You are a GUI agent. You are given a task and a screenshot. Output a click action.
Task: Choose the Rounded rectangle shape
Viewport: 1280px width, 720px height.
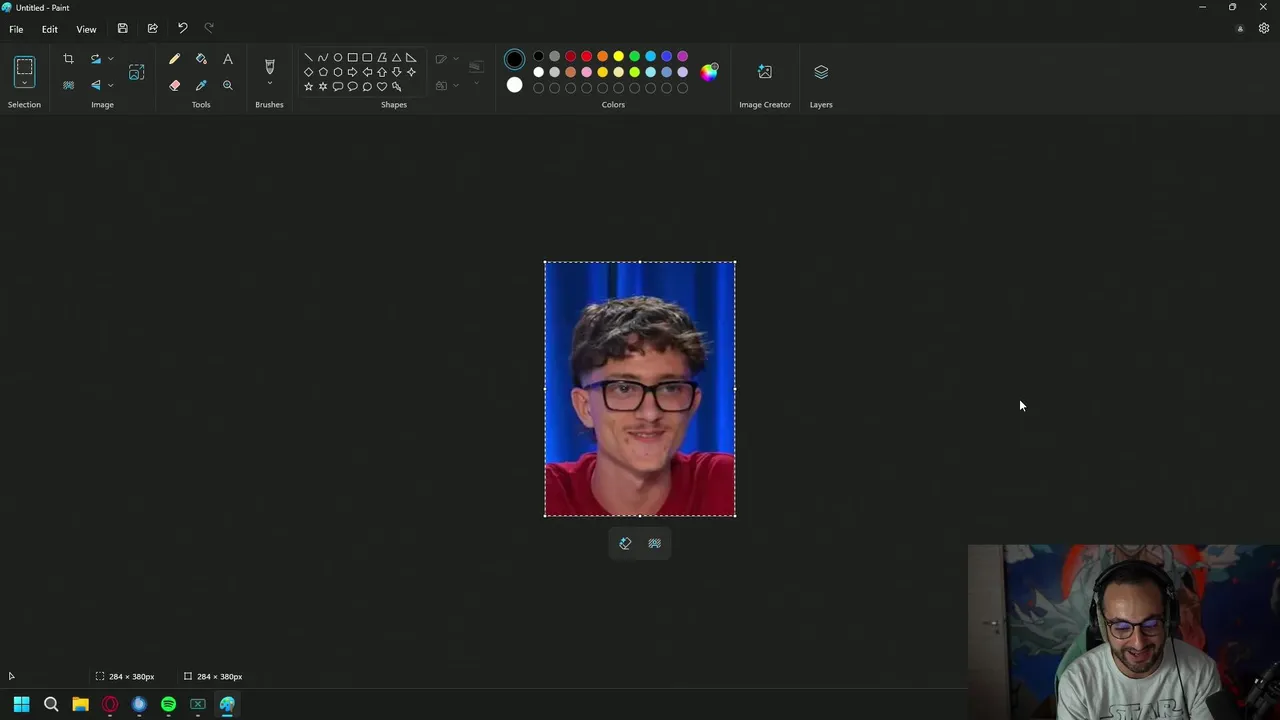(x=367, y=57)
